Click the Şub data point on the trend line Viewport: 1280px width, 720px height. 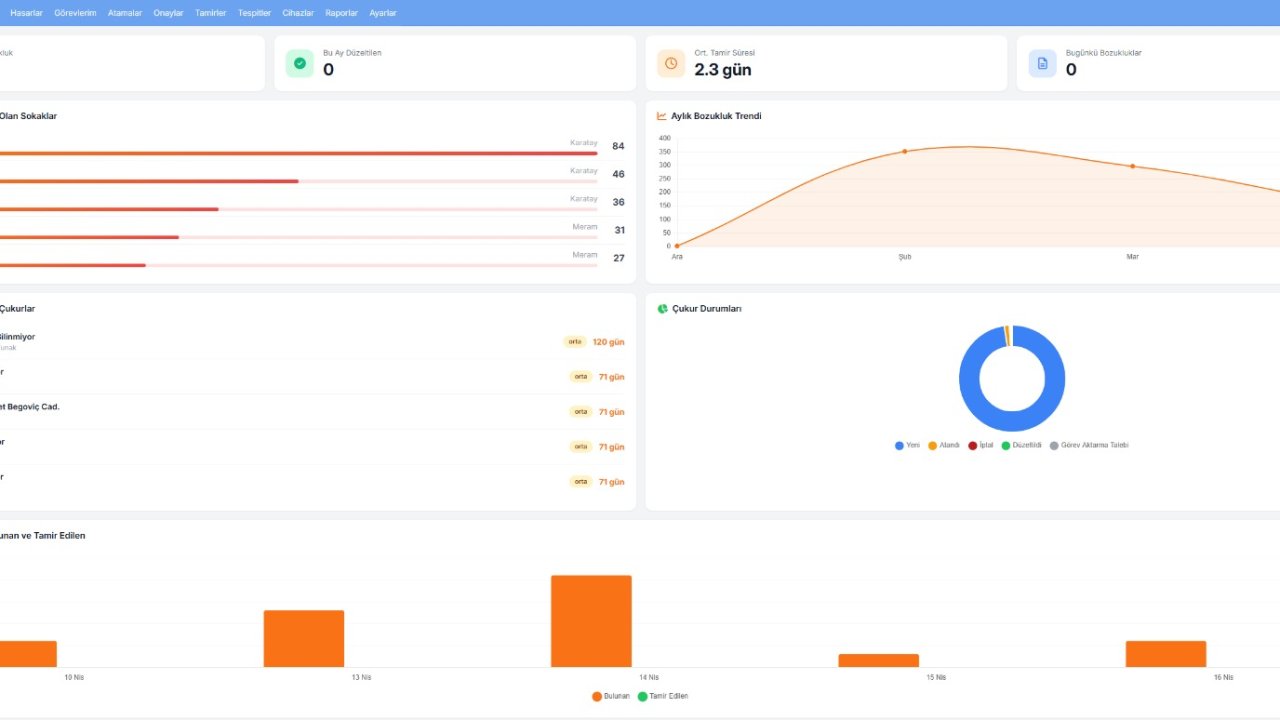tap(904, 152)
